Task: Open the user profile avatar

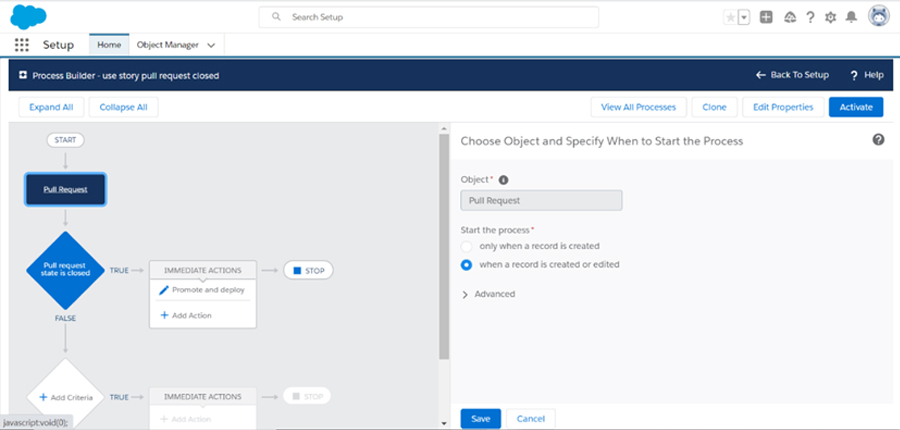Action: 878,17
